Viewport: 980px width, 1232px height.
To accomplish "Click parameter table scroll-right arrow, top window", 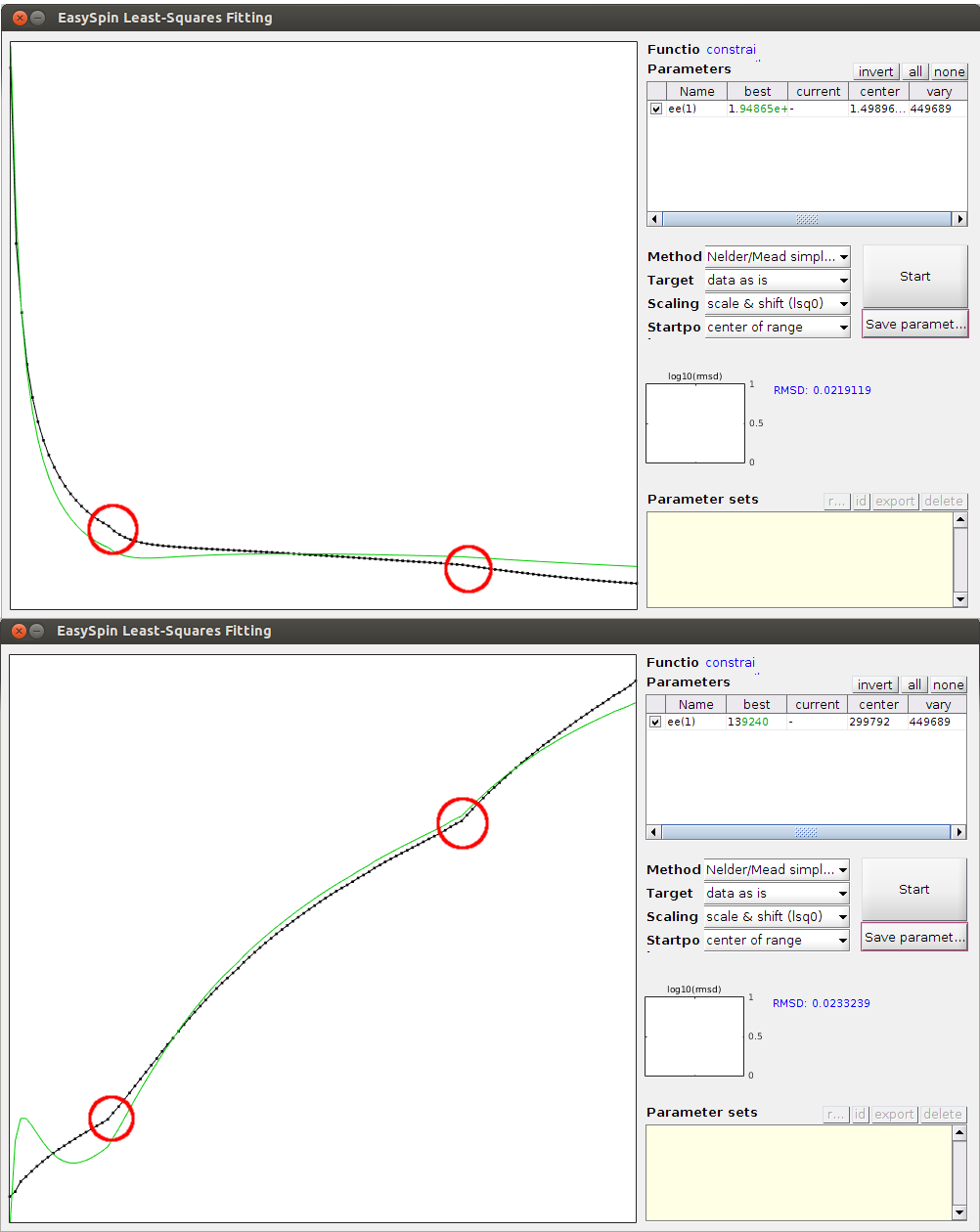I will pyautogui.click(x=959, y=220).
